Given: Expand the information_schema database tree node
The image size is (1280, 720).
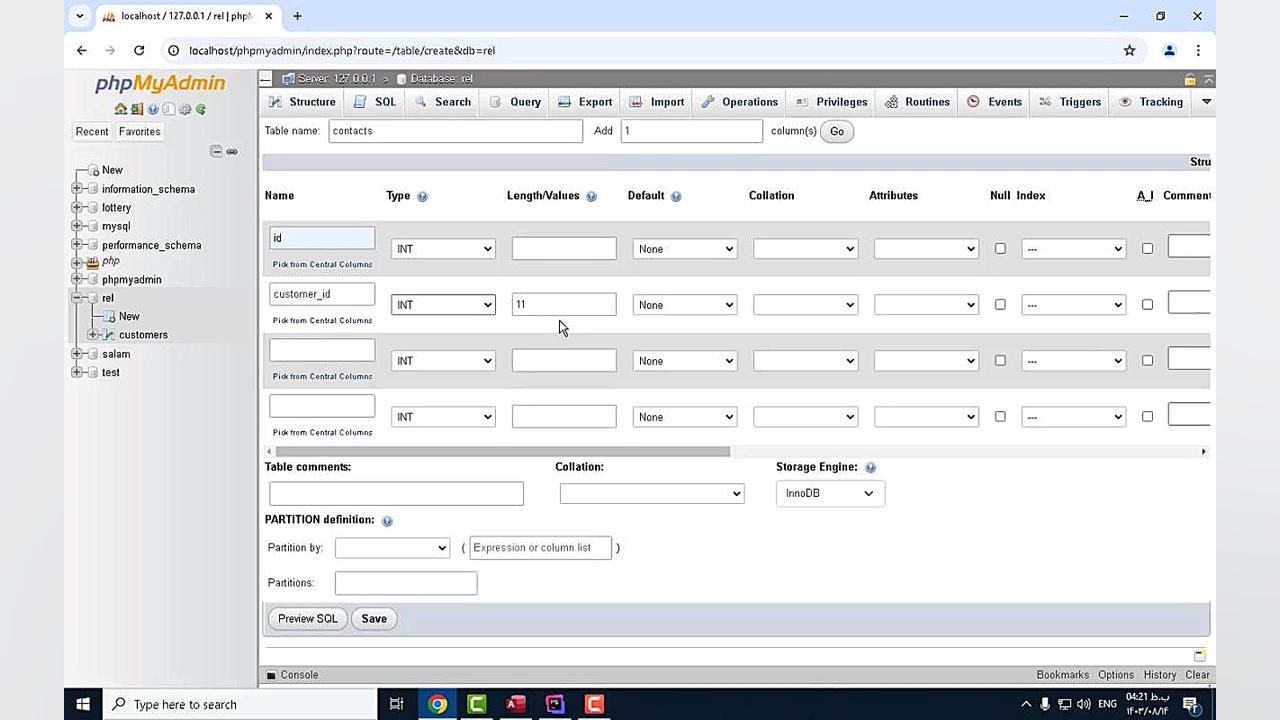Looking at the screenshot, I should pyautogui.click(x=77, y=189).
